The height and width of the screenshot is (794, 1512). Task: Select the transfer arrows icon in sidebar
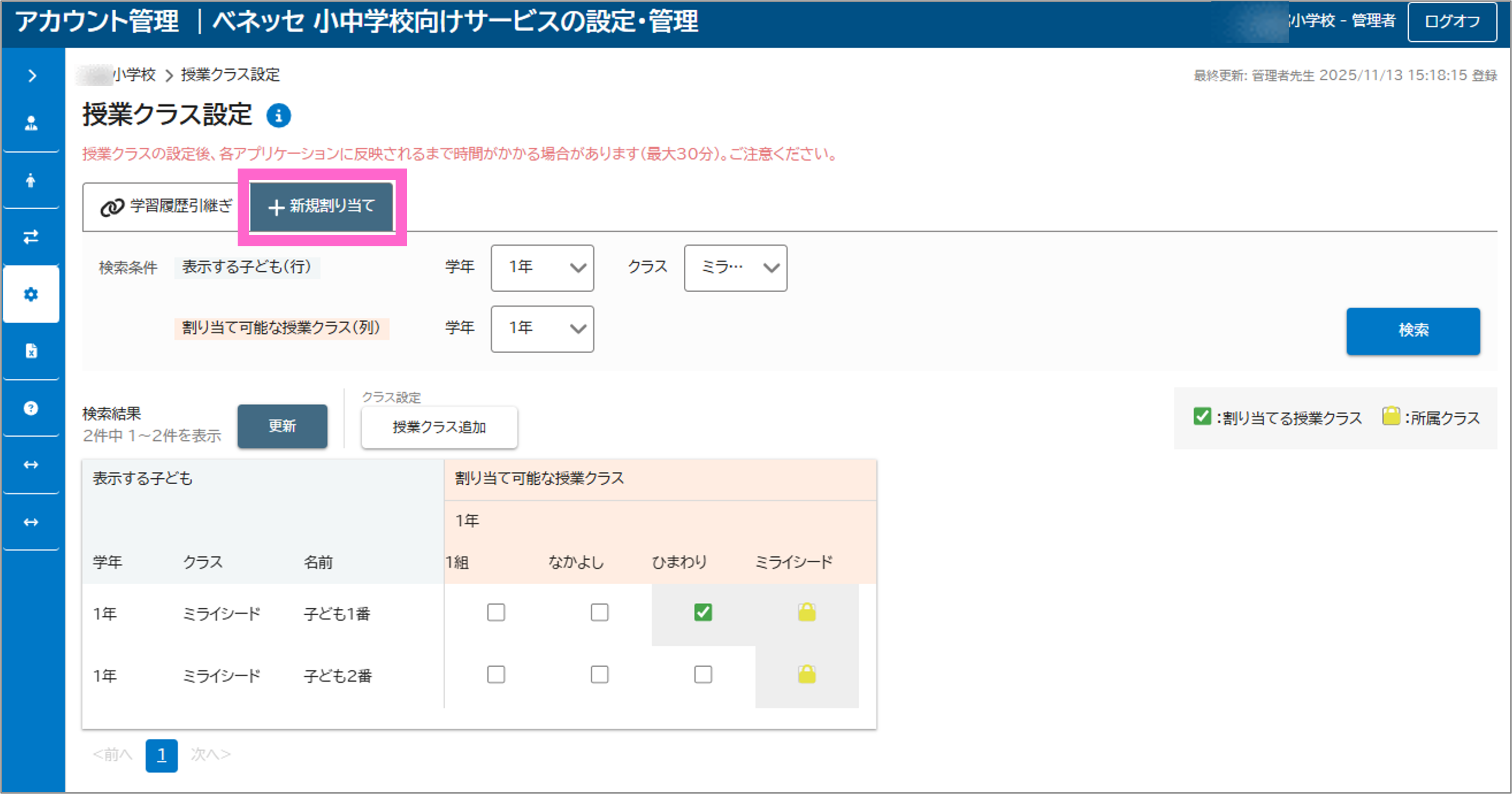(x=31, y=237)
